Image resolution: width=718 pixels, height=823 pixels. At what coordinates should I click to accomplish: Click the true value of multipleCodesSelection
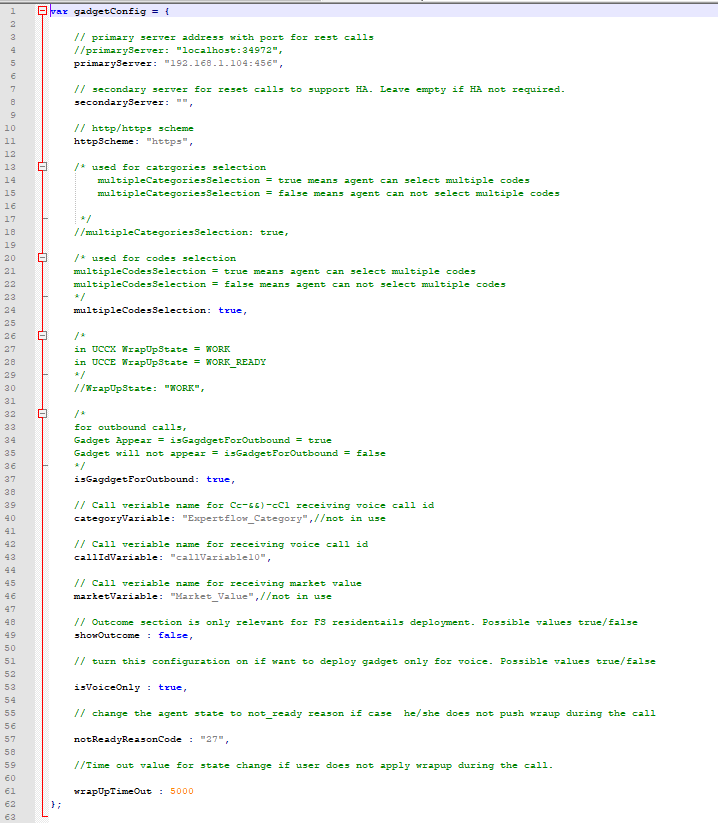coord(229,310)
